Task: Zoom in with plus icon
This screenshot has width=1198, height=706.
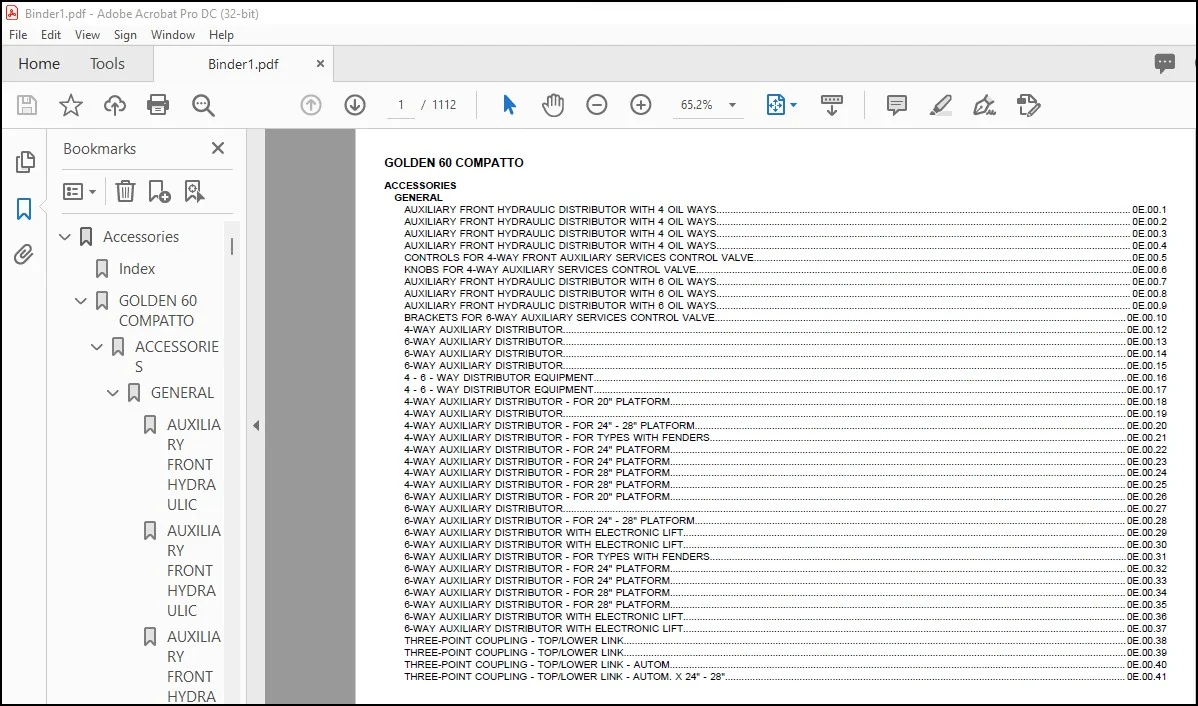Action: pyautogui.click(x=640, y=105)
